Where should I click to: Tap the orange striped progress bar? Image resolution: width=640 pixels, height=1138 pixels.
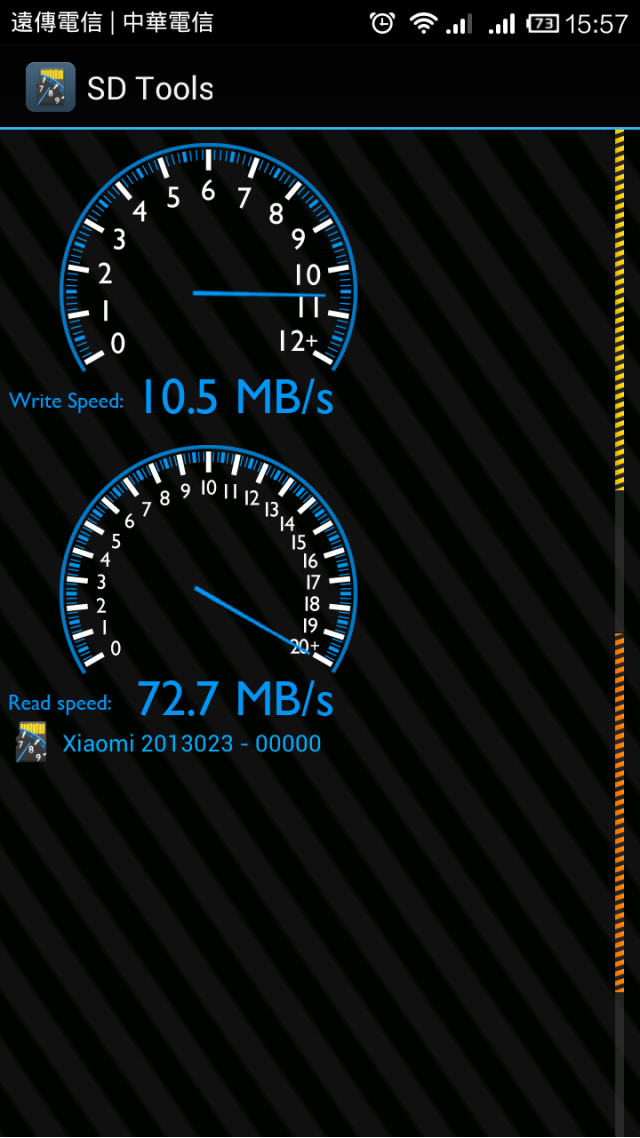(x=620, y=812)
